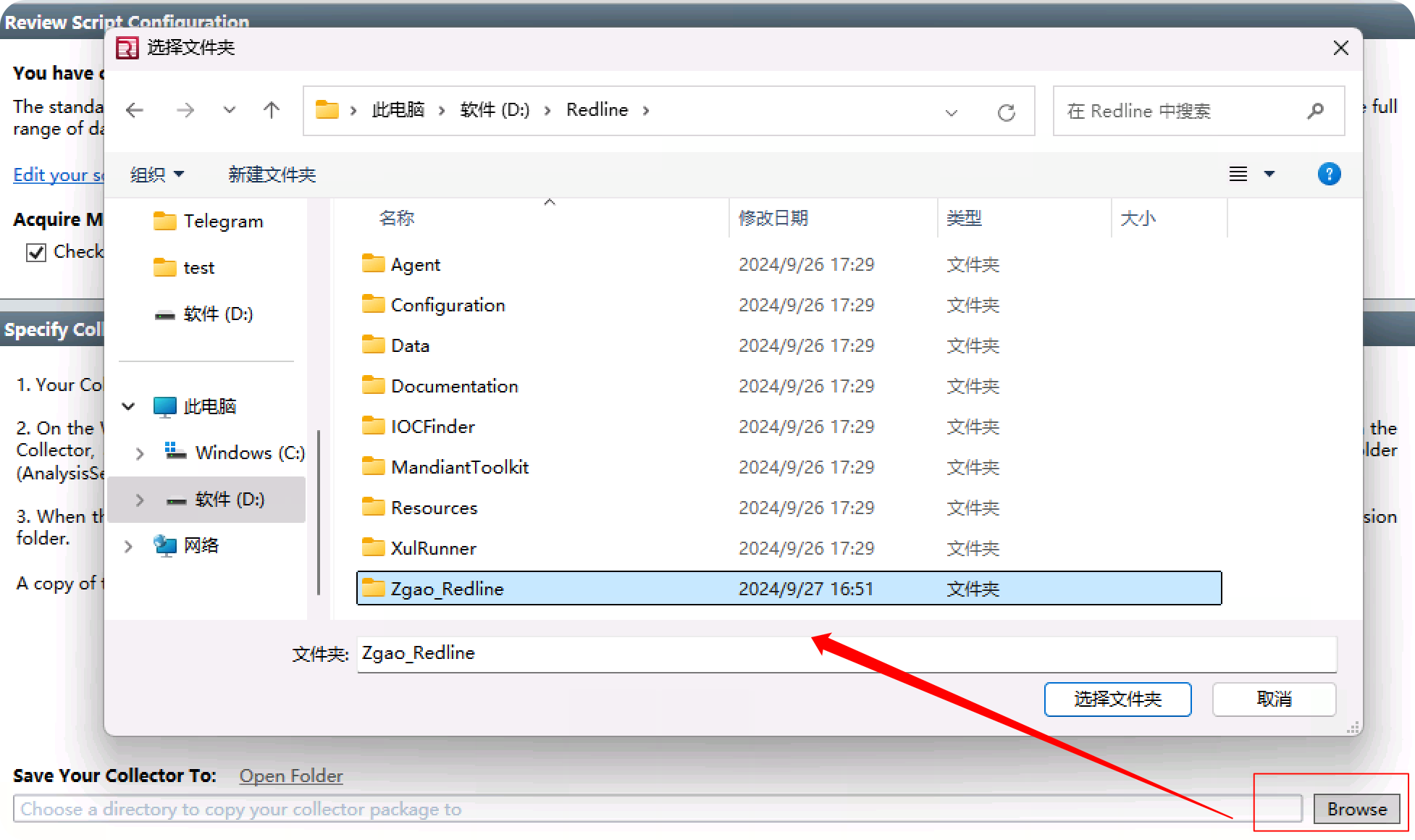1415x840 pixels.
Task: Open 网络 (Network) in the navigation pane
Action: click(201, 545)
